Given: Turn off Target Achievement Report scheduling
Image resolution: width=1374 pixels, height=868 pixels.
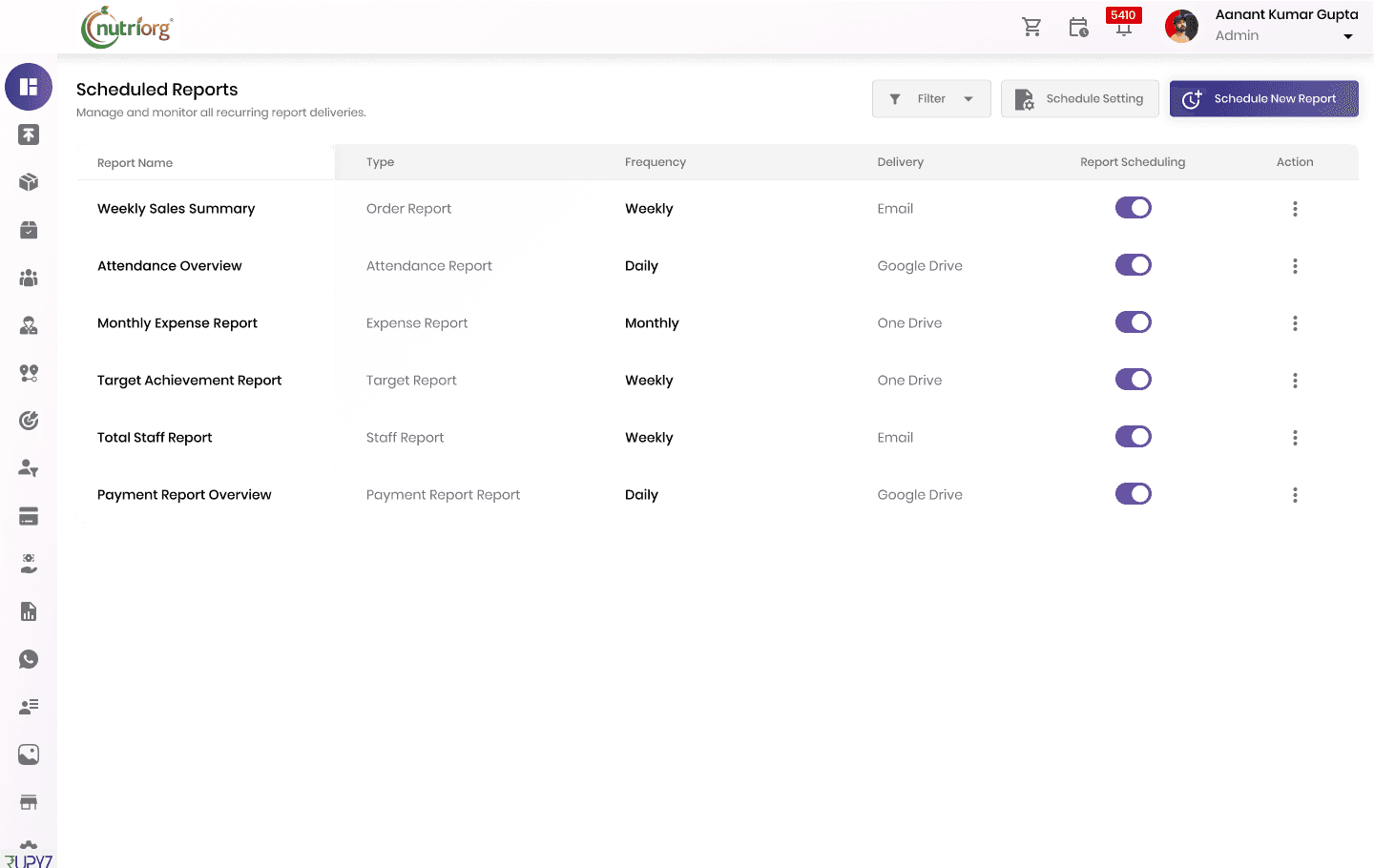Looking at the screenshot, I should click(1134, 380).
